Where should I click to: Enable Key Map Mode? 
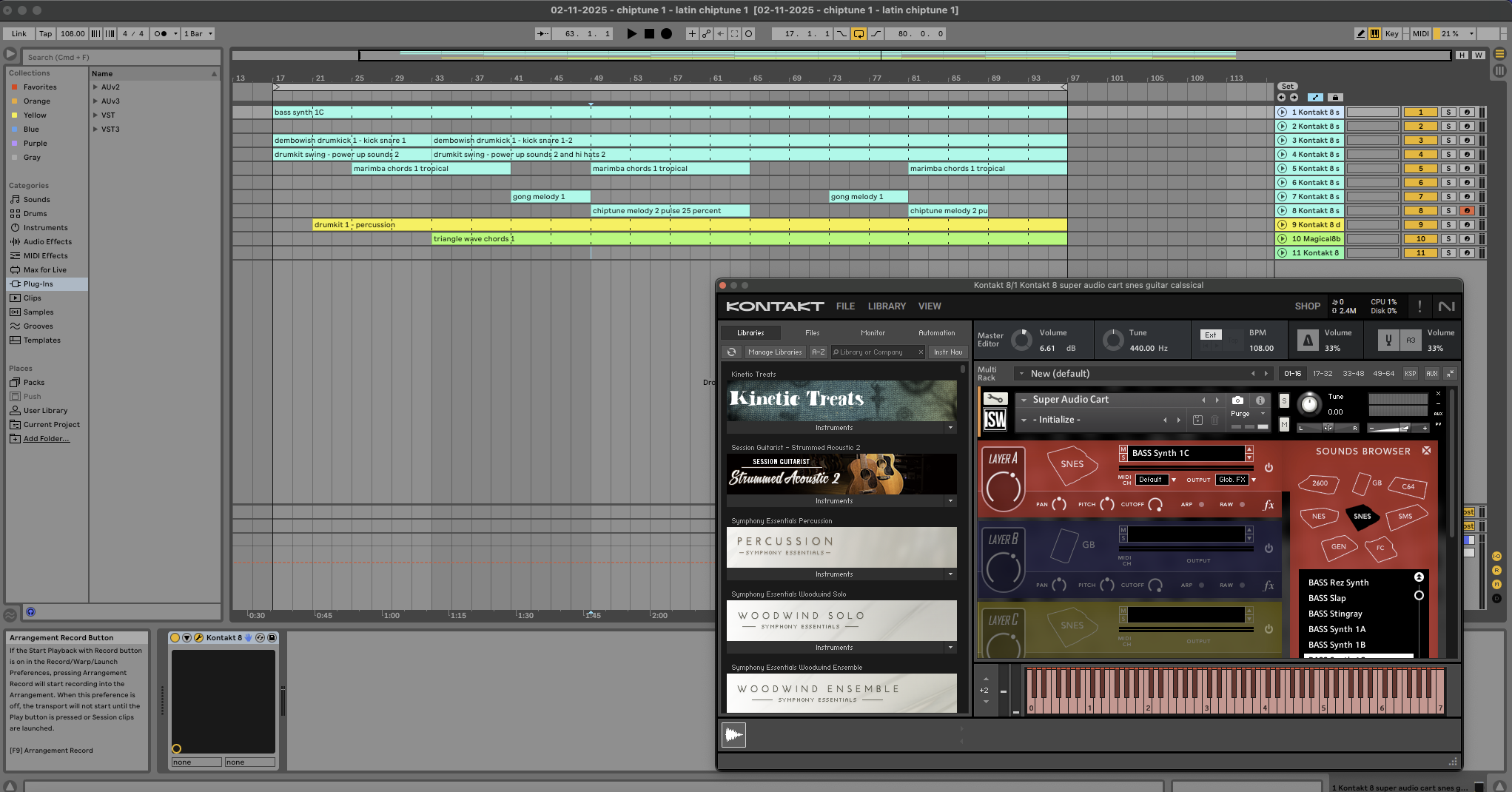point(1391,33)
